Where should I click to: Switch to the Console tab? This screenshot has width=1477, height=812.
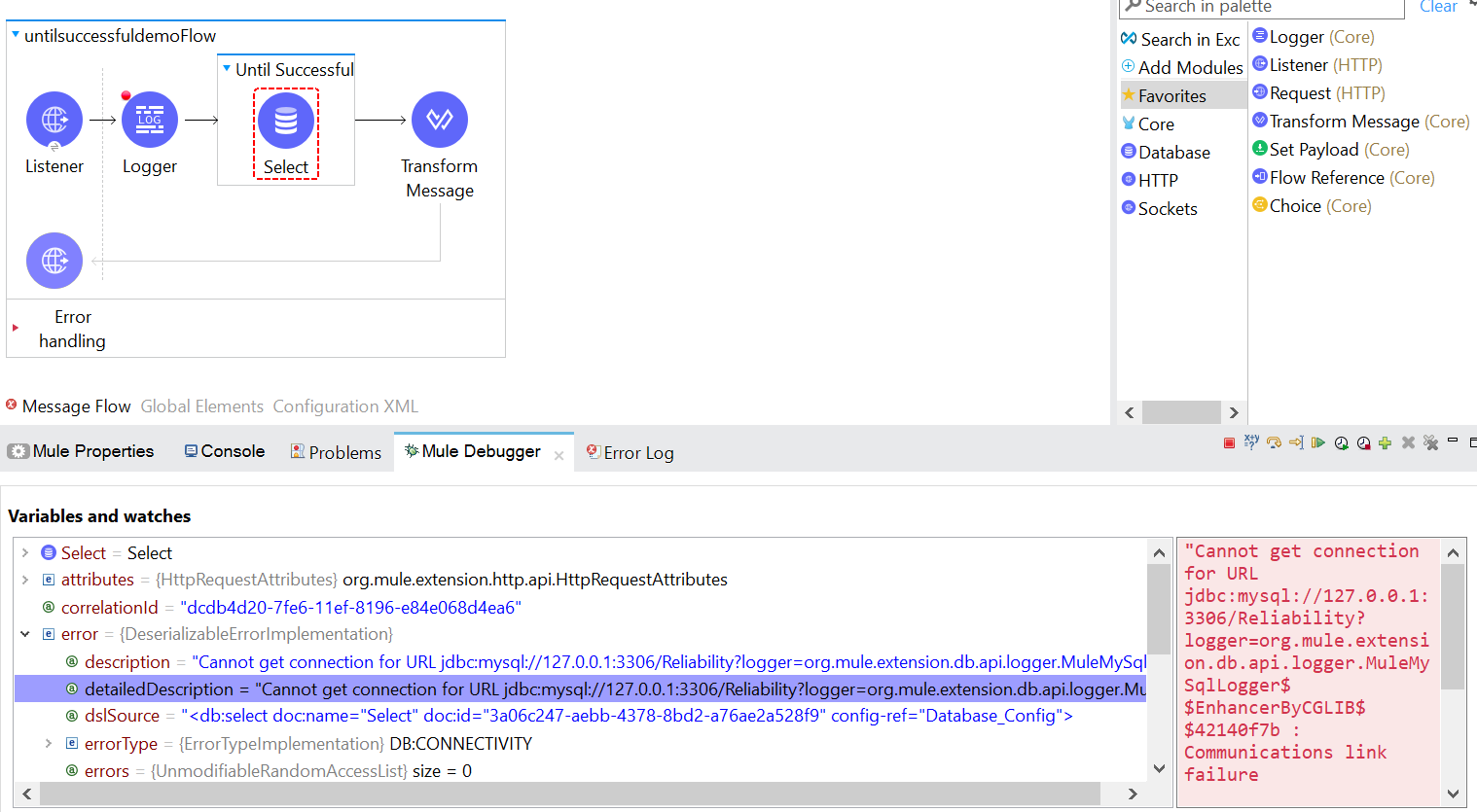[x=225, y=451]
